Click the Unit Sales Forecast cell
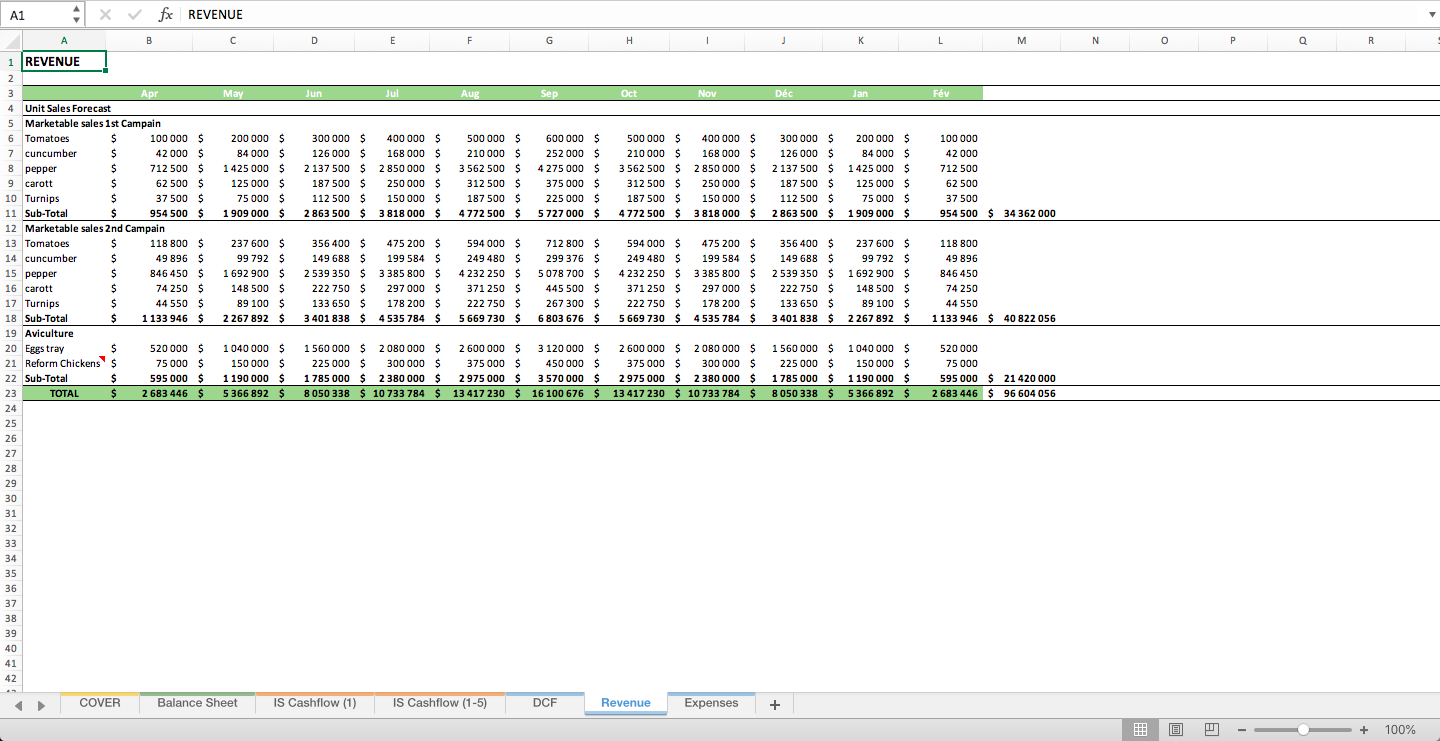Screen dimensions: 1440x741 click(68, 108)
